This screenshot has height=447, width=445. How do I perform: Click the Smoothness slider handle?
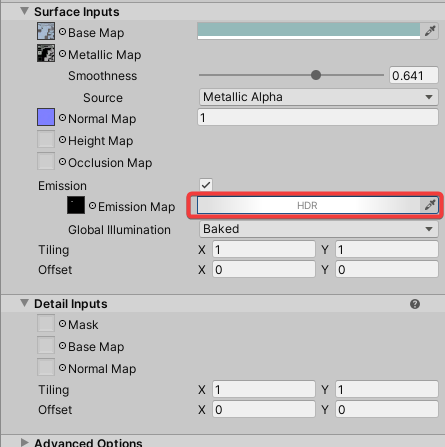[x=316, y=75]
